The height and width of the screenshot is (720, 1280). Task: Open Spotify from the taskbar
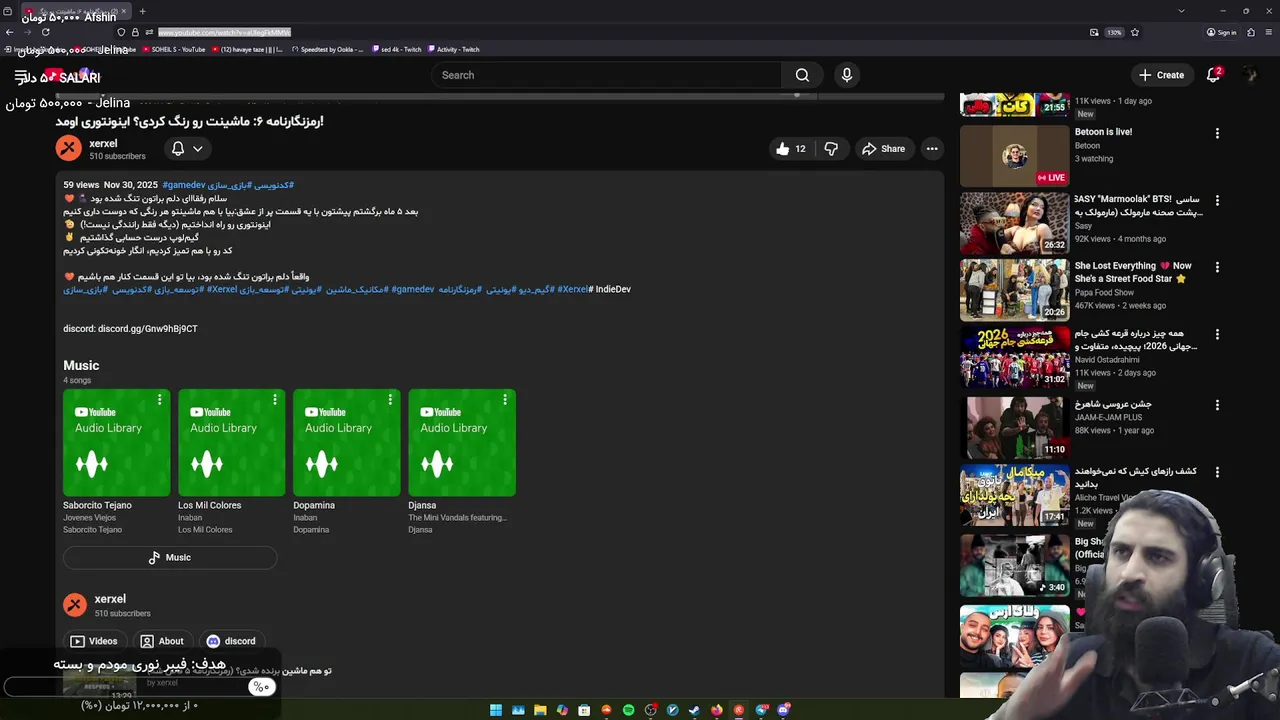pyautogui.click(x=628, y=710)
